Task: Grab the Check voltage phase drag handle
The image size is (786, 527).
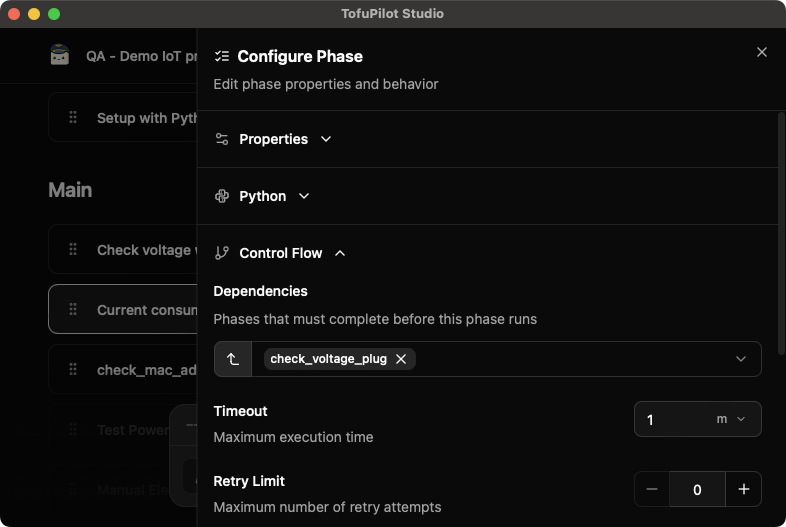Action: pos(73,250)
